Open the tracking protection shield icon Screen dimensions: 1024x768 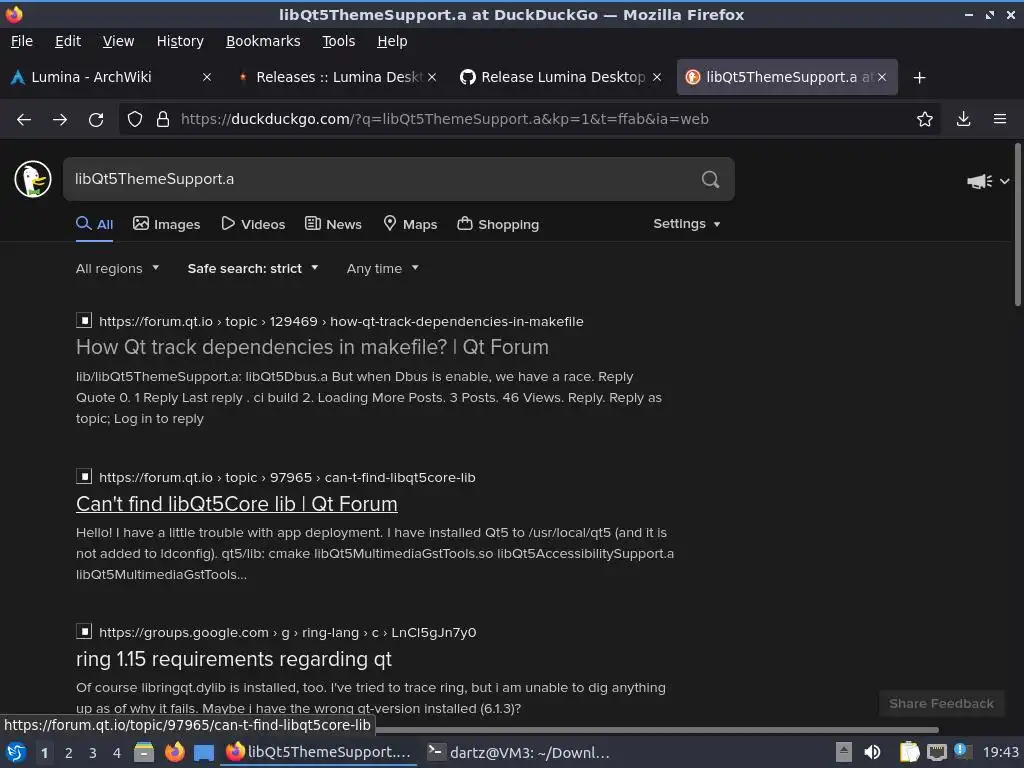[x=135, y=119]
